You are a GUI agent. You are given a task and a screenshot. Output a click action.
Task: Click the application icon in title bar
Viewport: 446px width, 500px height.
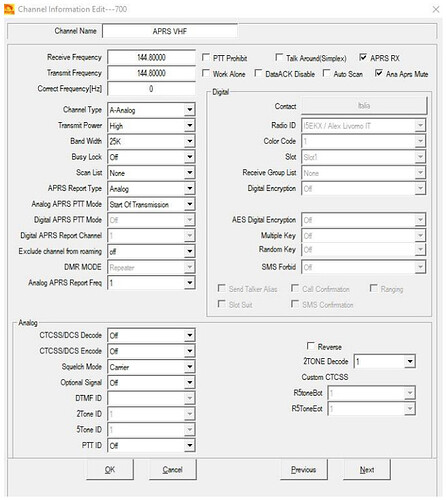(x=9, y=9)
